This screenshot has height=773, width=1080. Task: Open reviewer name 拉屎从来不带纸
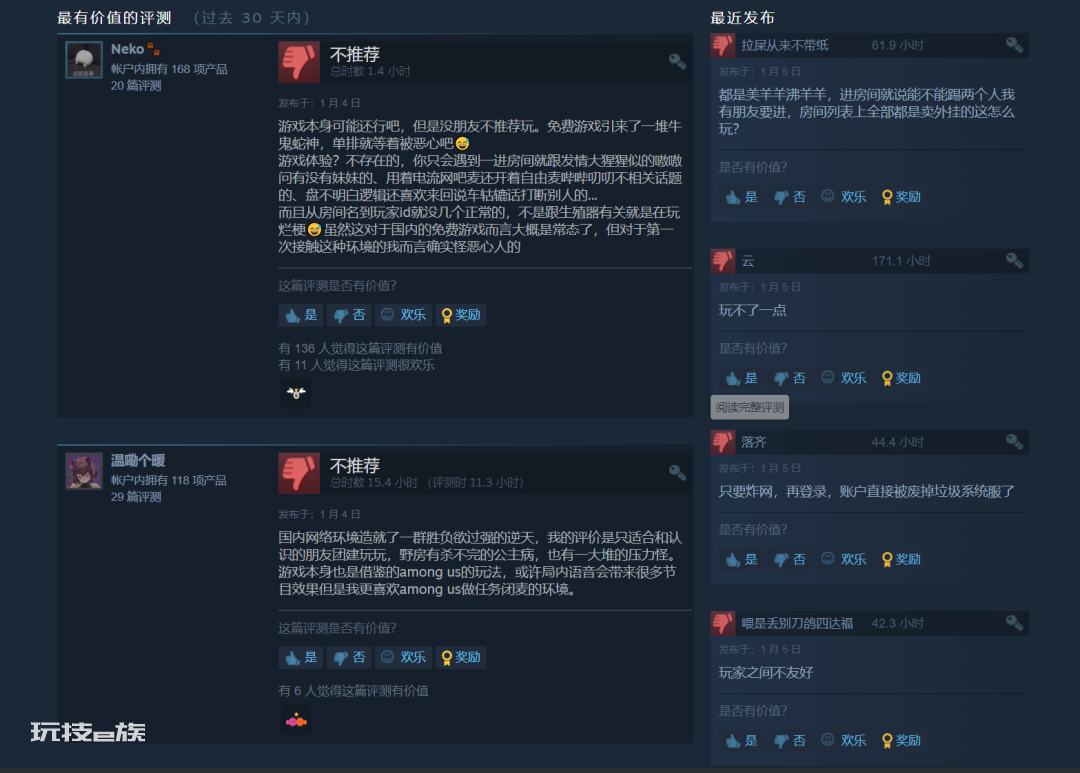click(x=785, y=45)
